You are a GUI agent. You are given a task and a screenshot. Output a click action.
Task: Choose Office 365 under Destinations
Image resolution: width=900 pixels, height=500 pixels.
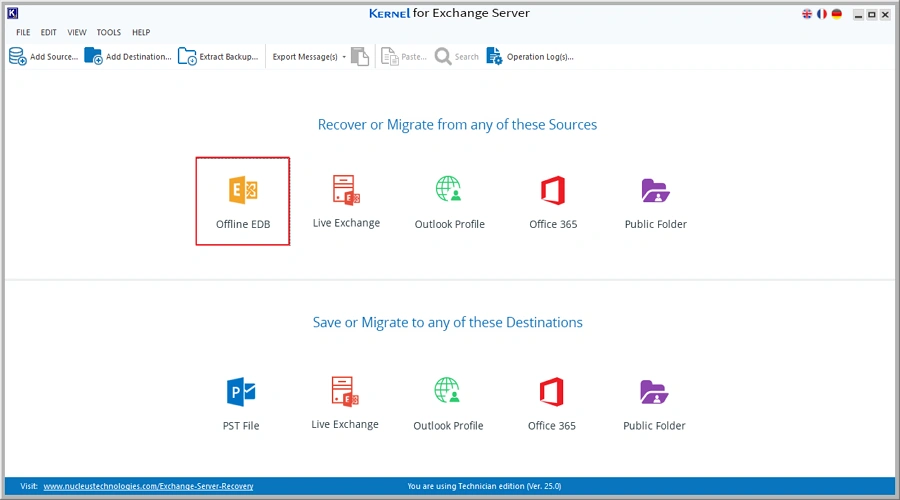pyautogui.click(x=552, y=404)
